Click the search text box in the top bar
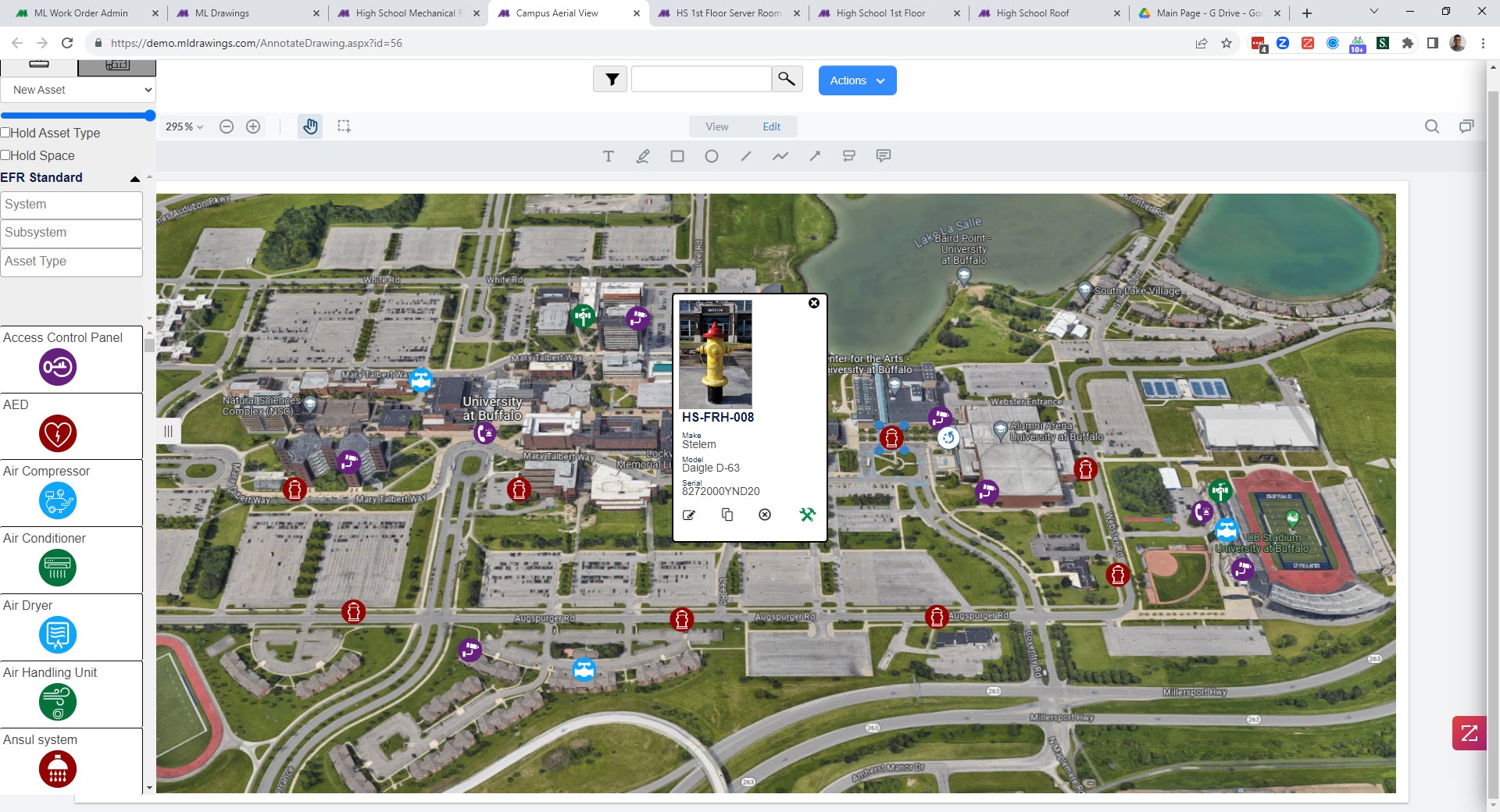Screen dimensions: 1500x812 [x=701, y=80]
